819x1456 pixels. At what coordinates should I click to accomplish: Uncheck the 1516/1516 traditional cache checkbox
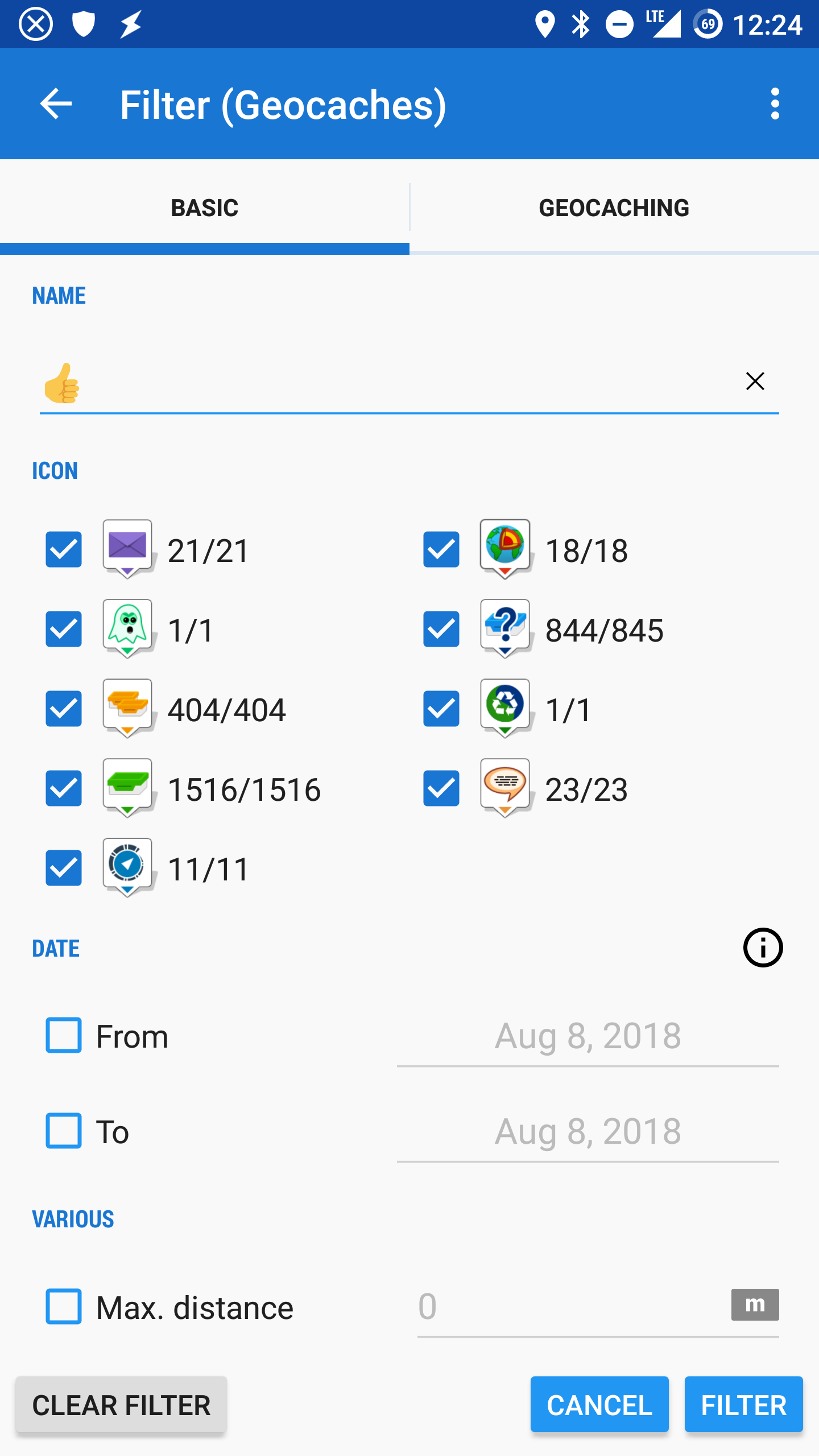tap(64, 788)
